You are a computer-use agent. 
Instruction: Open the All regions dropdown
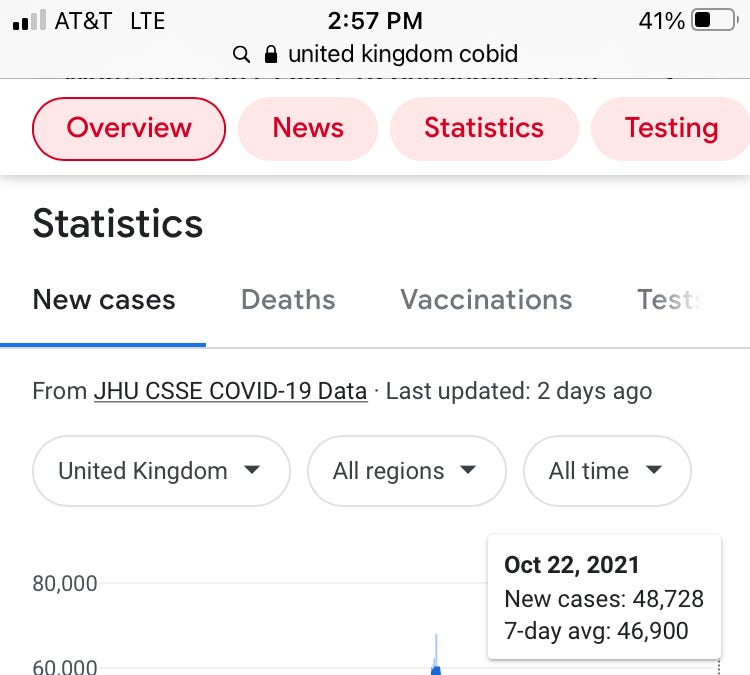point(406,471)
